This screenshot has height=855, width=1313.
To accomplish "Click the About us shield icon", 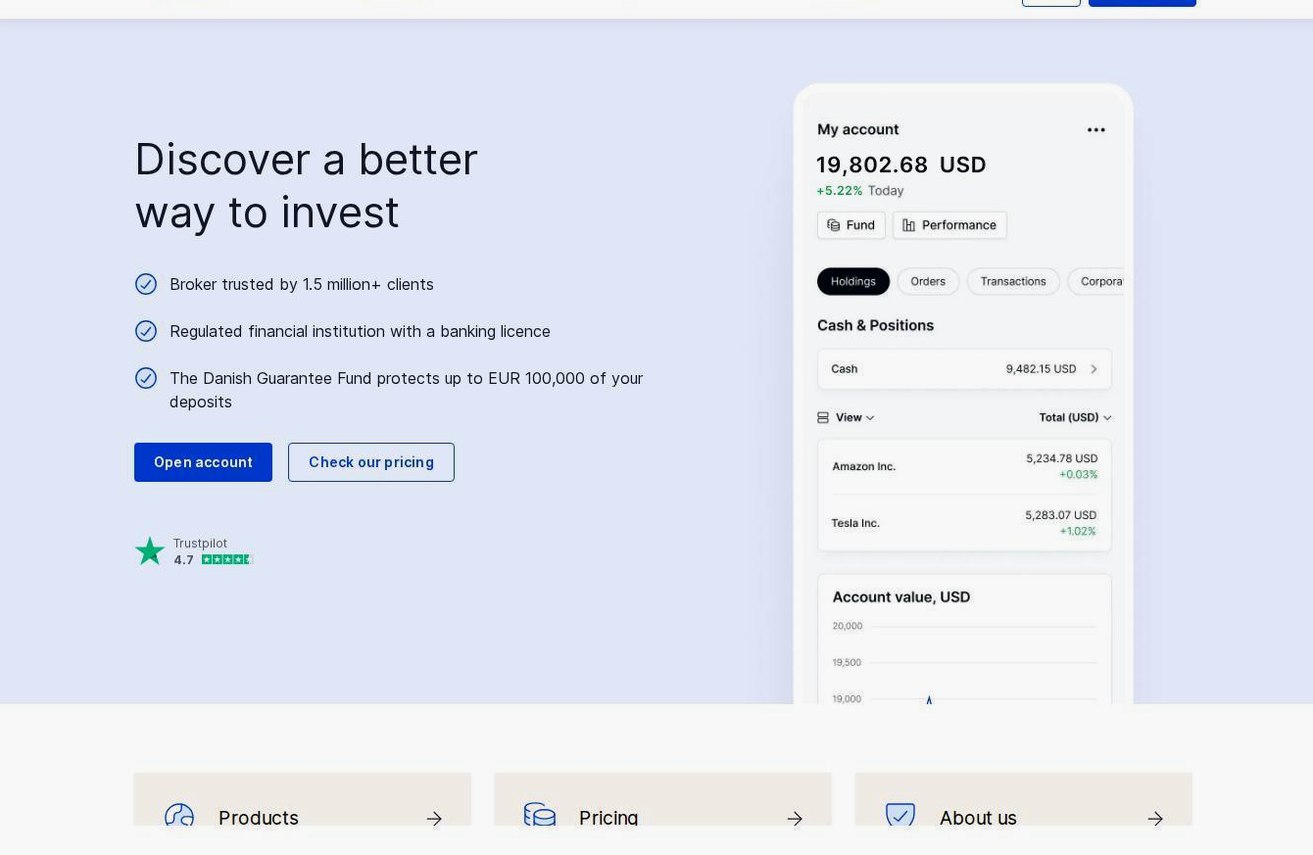I will 901,815.
